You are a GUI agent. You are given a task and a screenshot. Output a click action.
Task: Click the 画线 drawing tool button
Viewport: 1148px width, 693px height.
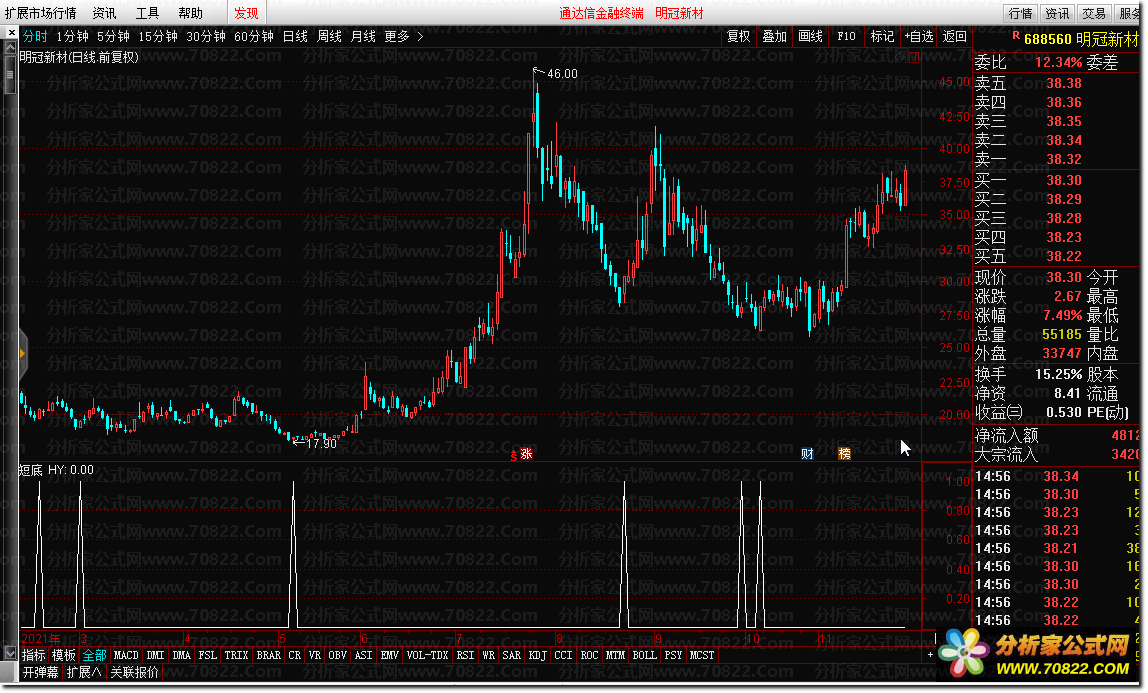810,37
